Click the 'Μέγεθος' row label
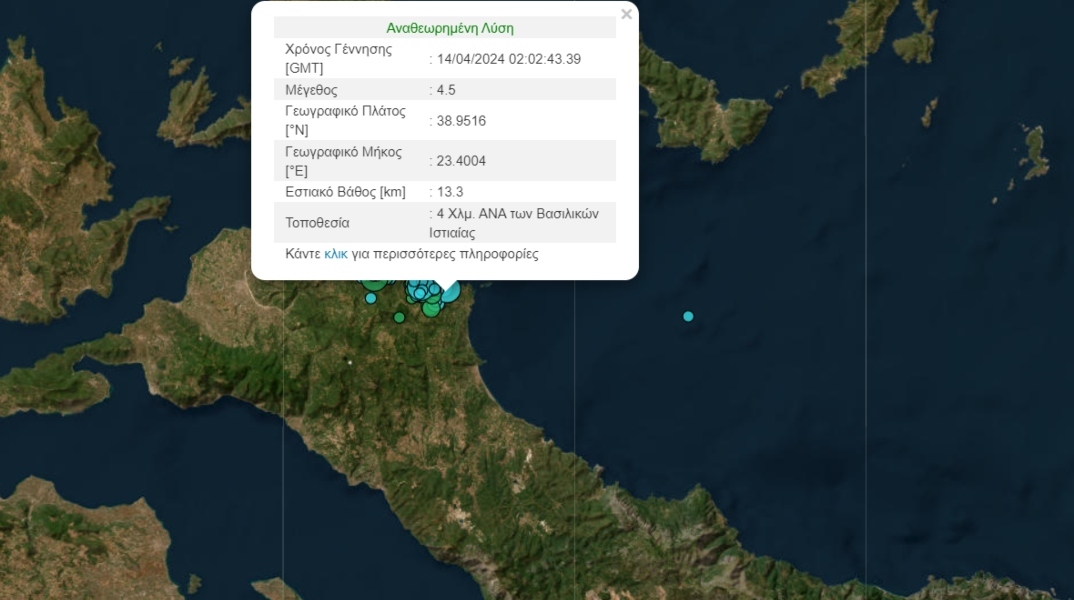Screen dimensions: 1074x600 [311, 90]
